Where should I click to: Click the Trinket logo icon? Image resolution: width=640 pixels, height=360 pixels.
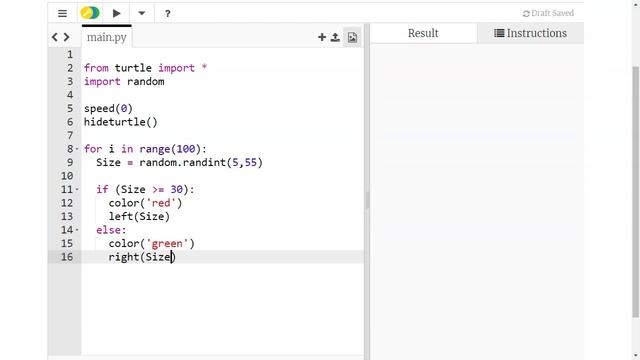coord(90,13)
